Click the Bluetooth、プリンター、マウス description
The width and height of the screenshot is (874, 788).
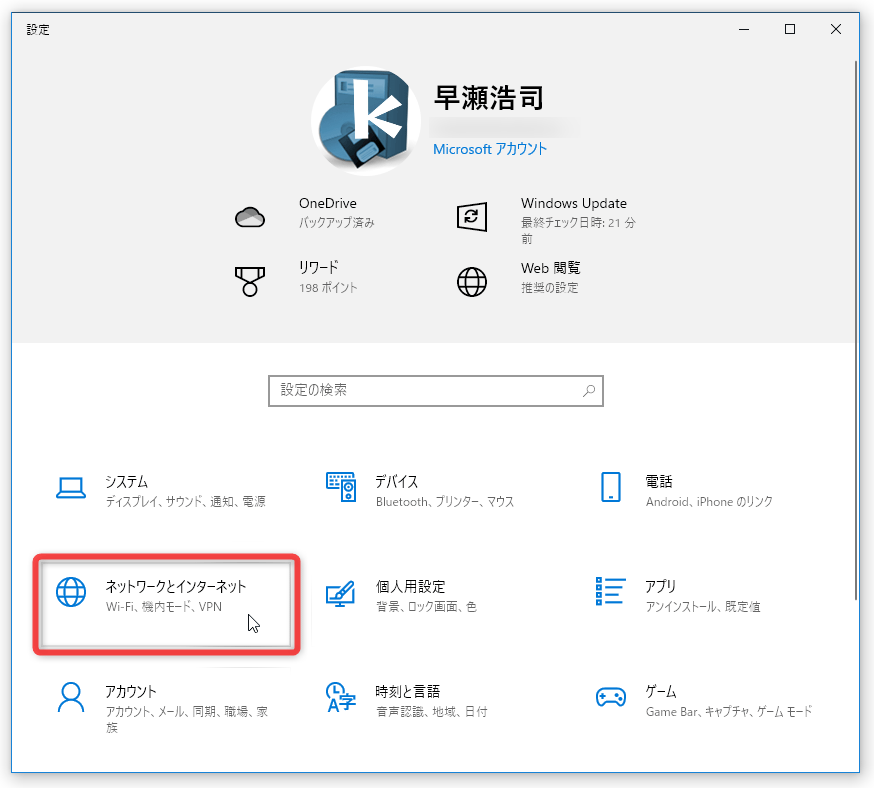[x=445, y=502]
